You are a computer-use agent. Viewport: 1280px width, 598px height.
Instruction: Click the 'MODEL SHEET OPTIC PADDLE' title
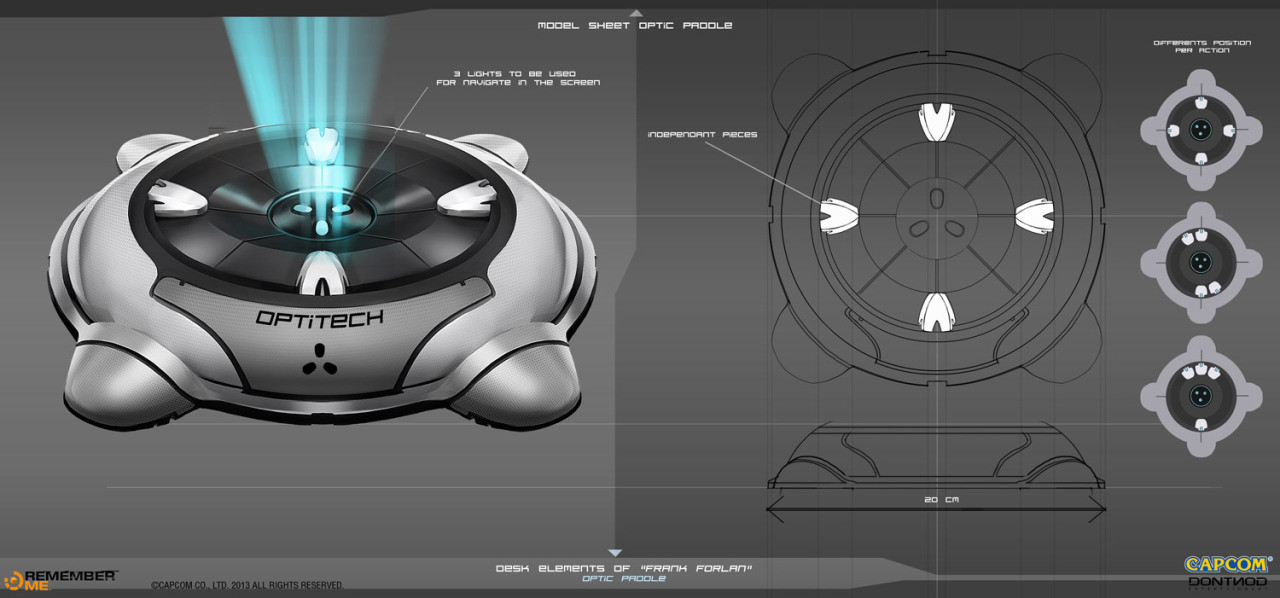[635, 25]
